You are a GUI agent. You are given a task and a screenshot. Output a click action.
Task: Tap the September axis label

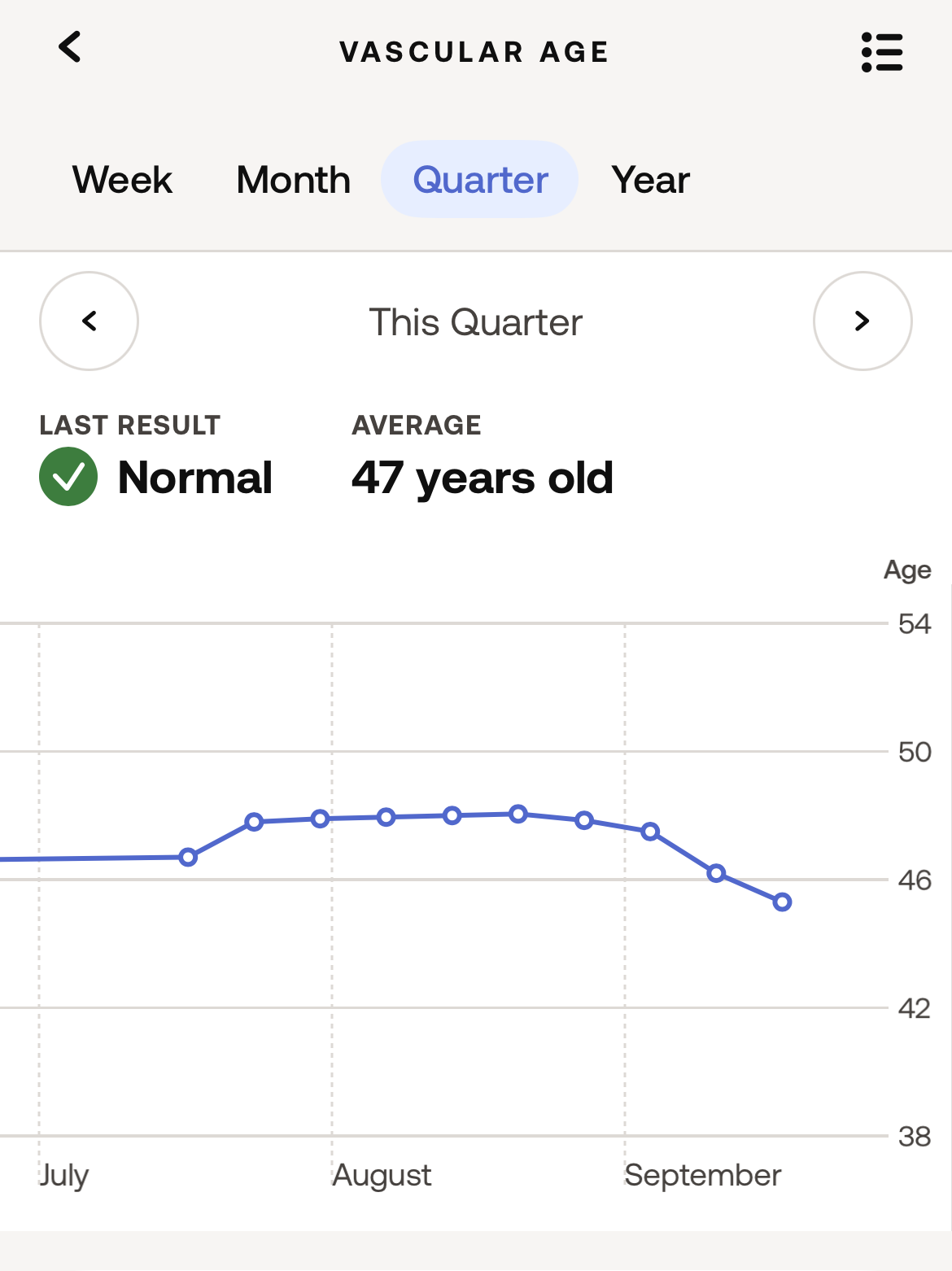703,1175
